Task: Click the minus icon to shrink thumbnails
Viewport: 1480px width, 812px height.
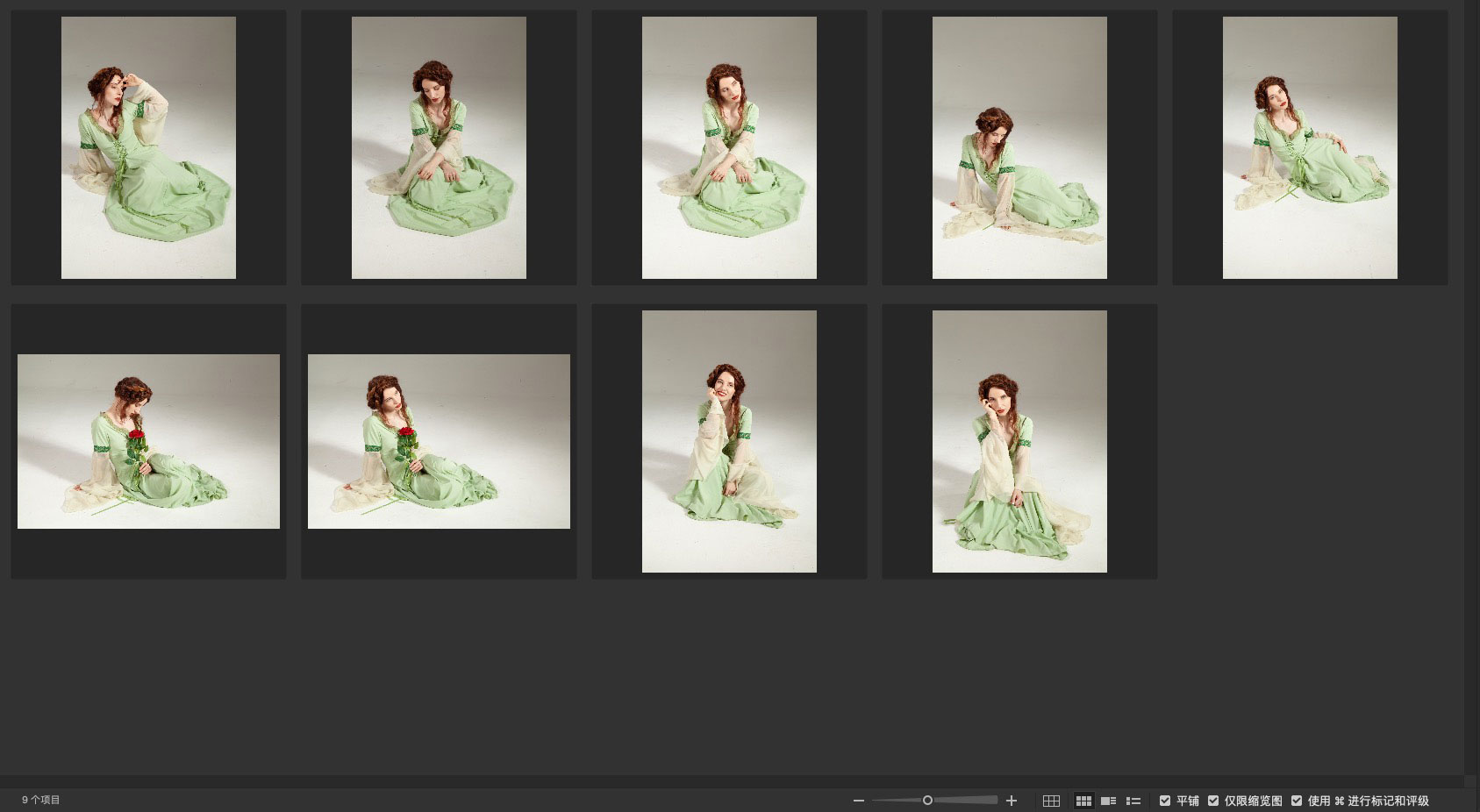Action: pyautogui.click(x=858, y=801)
